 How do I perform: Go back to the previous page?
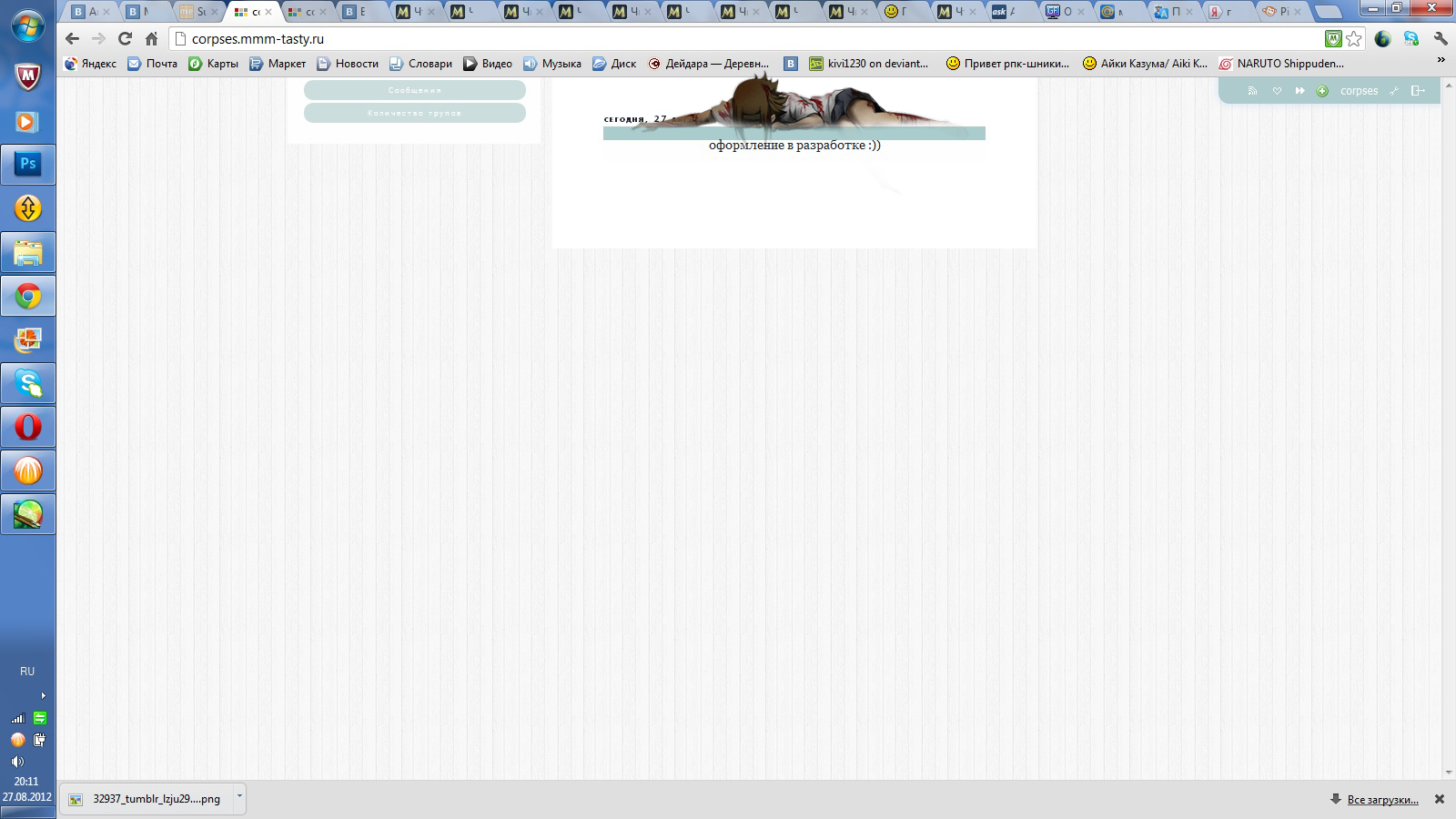tap(73, 39)
